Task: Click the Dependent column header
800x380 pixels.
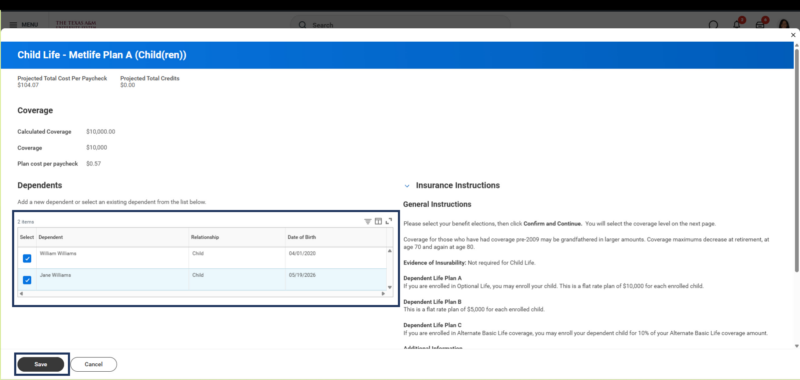Action: click(x=113, y=237)
